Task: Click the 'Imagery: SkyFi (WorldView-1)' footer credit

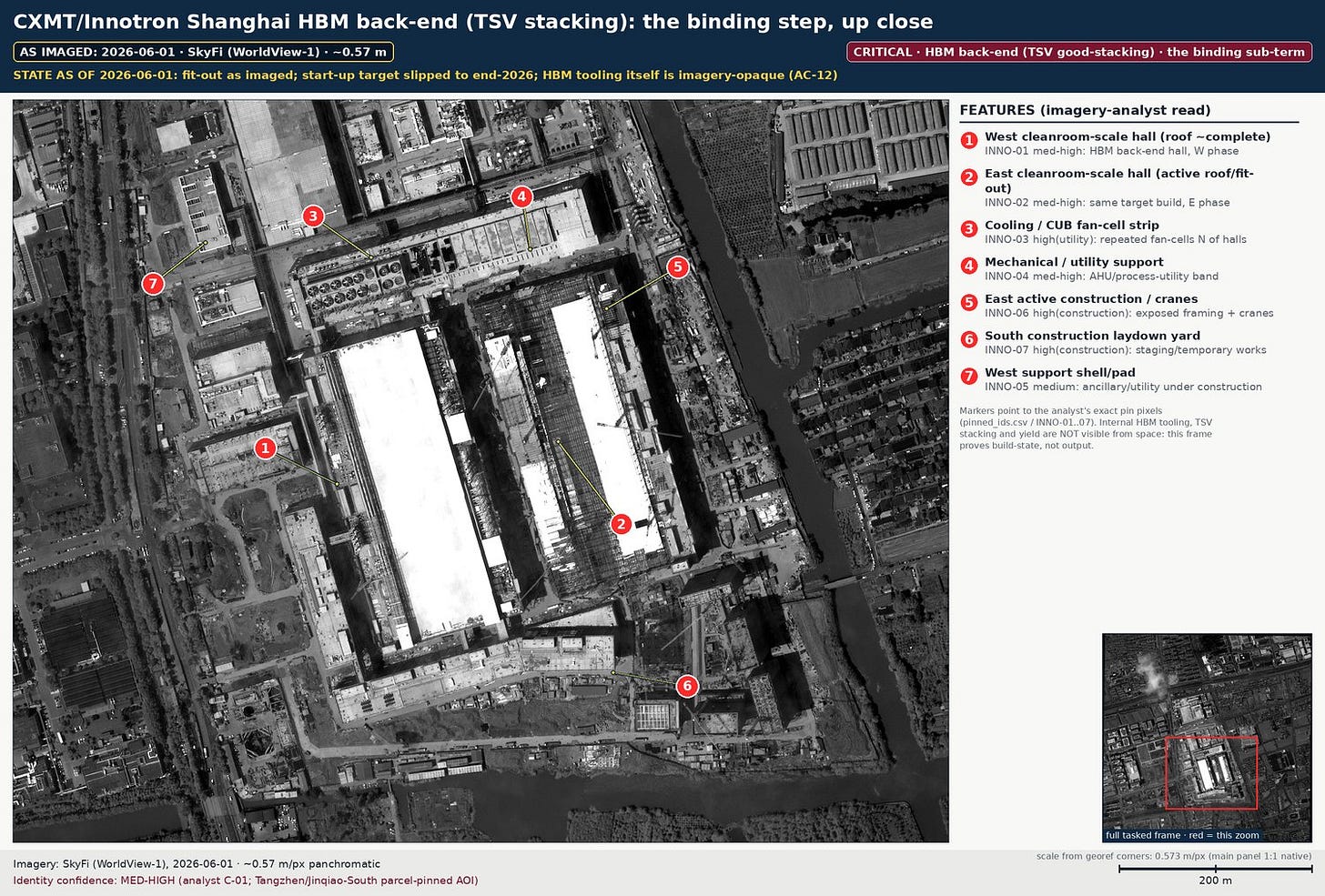Action: tap(197, 864)
